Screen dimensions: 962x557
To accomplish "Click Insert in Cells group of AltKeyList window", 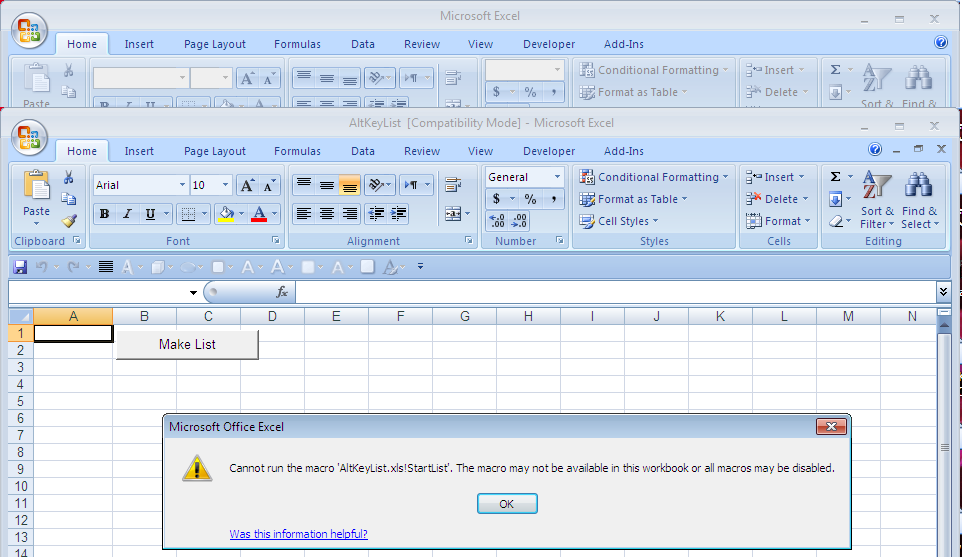I will pos(775,177).
